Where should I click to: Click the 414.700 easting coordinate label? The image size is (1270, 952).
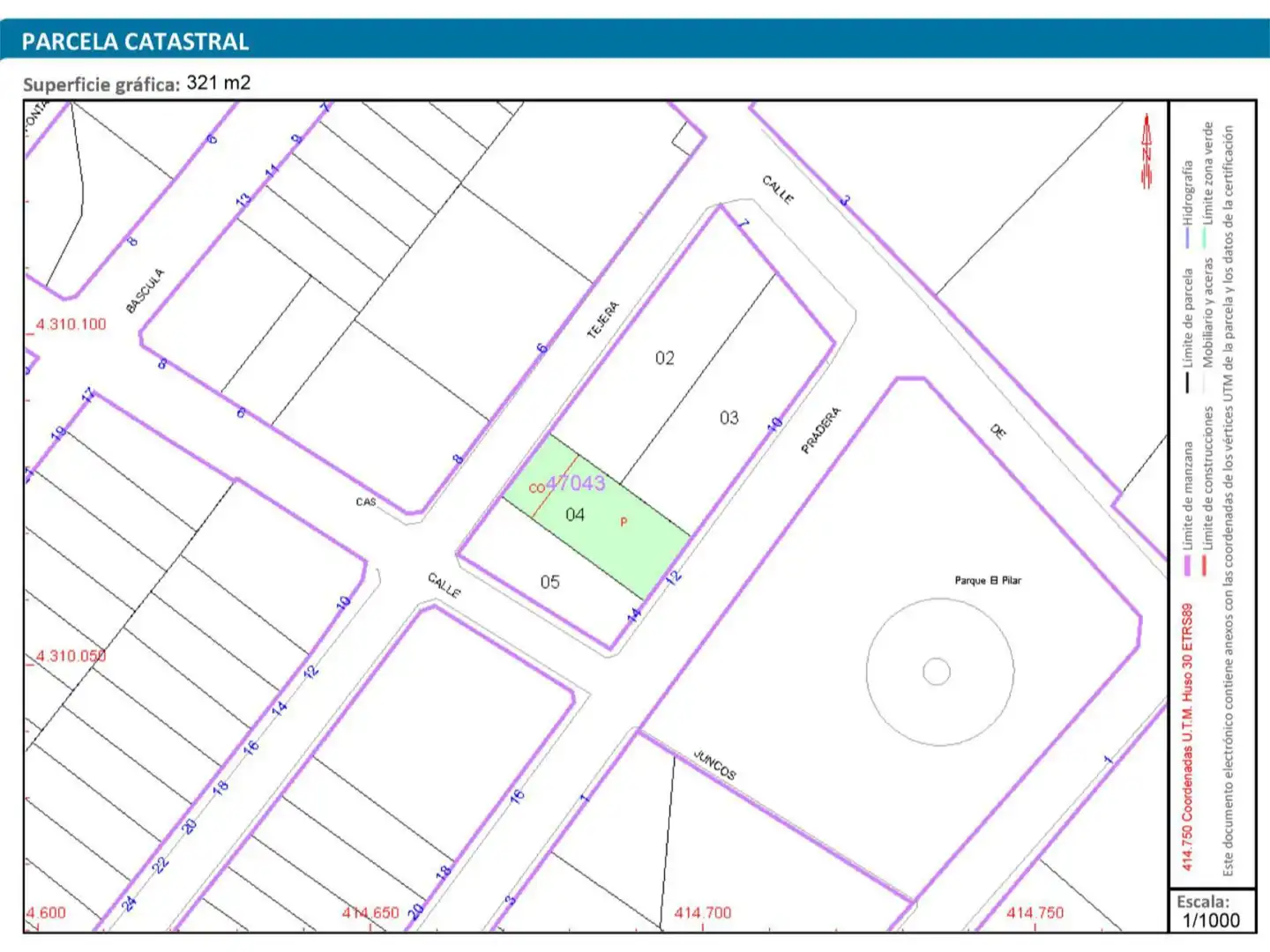[x=703, y=913]
